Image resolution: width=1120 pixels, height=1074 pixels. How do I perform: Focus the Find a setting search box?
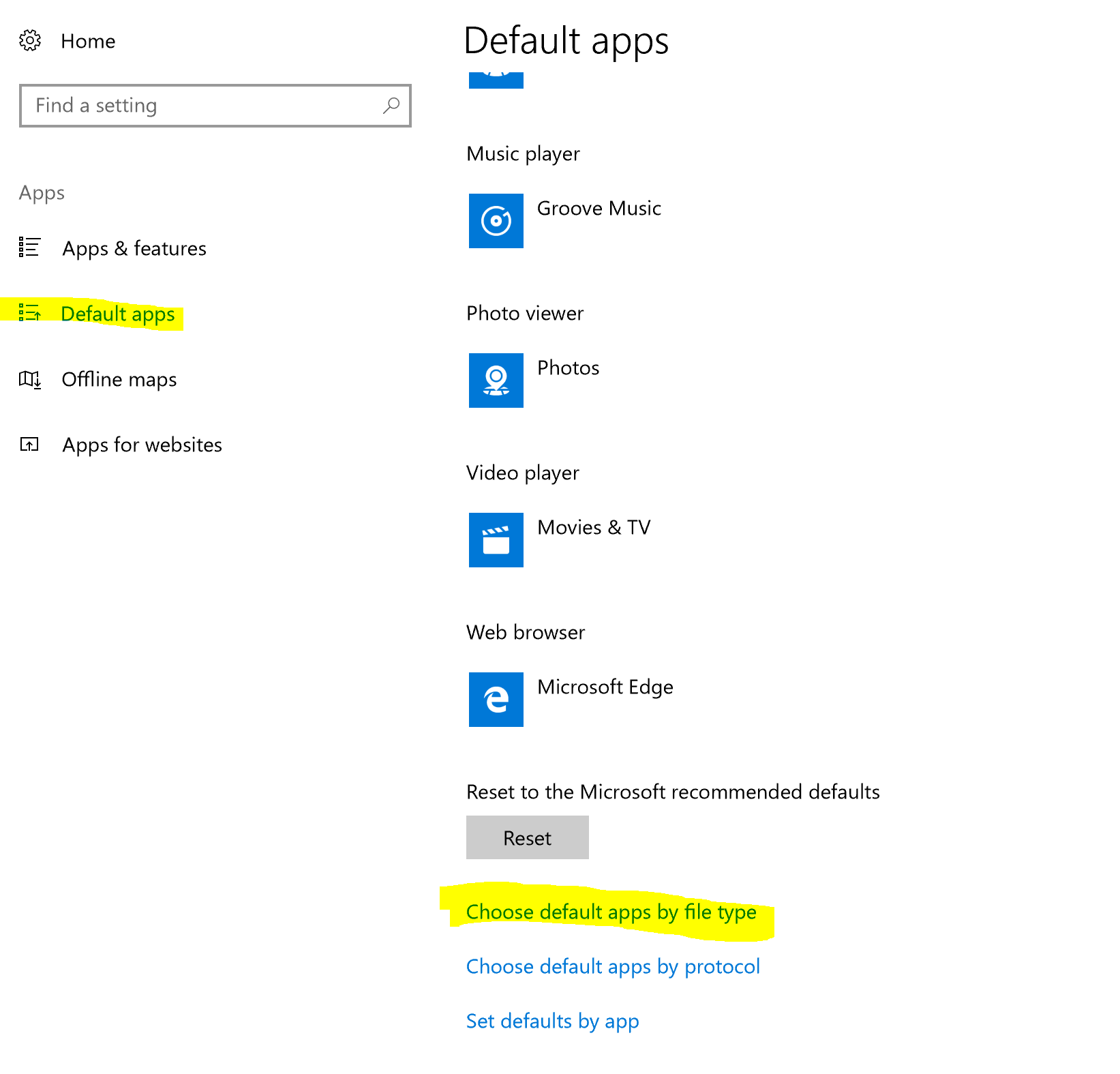pyautogui.click(x=205, y=106)
